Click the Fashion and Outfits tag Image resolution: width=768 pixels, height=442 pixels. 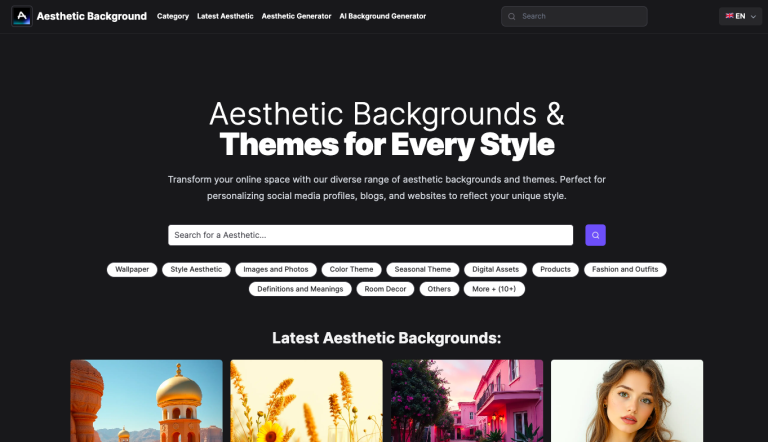(626, 269)
